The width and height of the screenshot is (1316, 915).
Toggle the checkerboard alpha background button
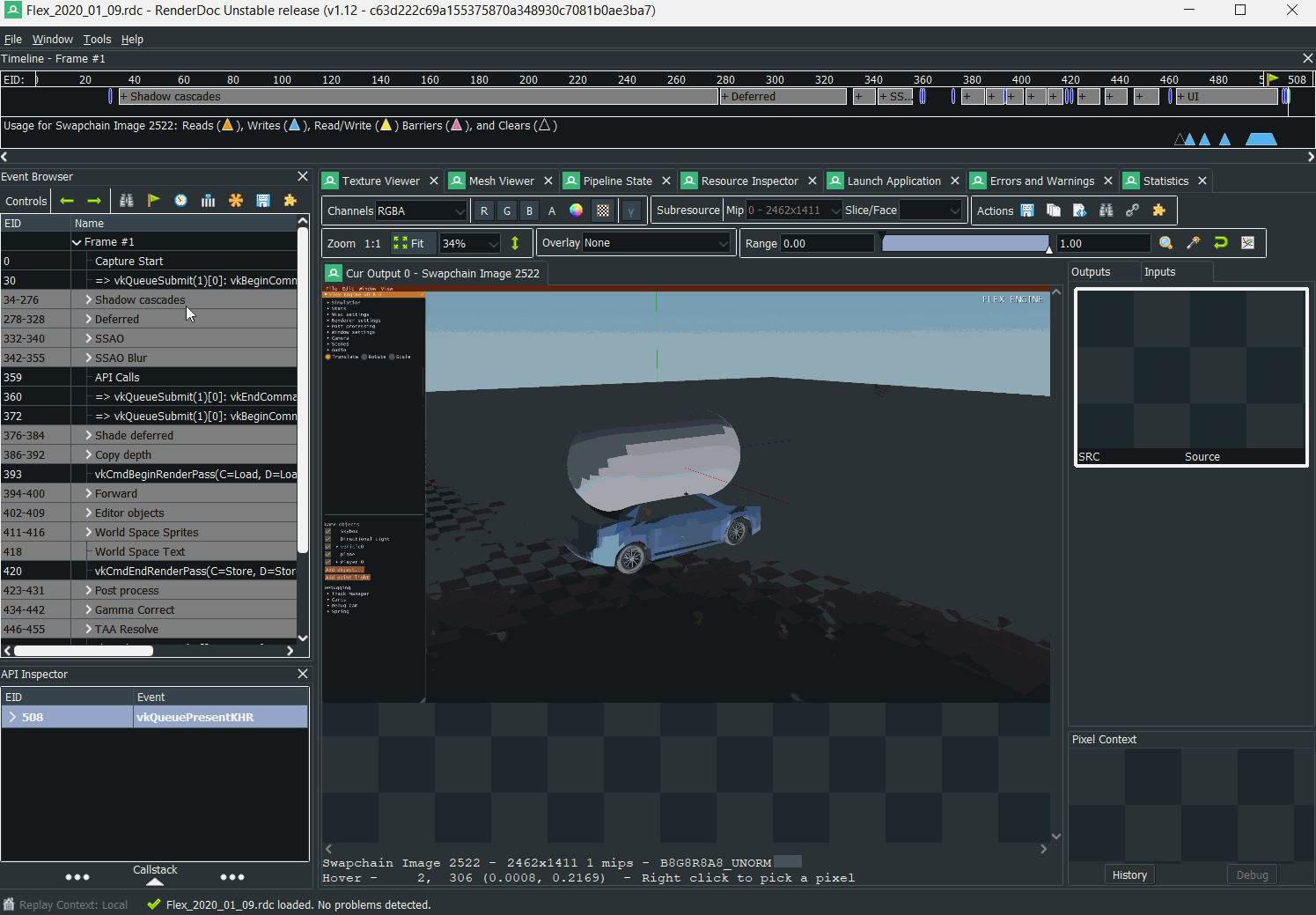(603, 210)
